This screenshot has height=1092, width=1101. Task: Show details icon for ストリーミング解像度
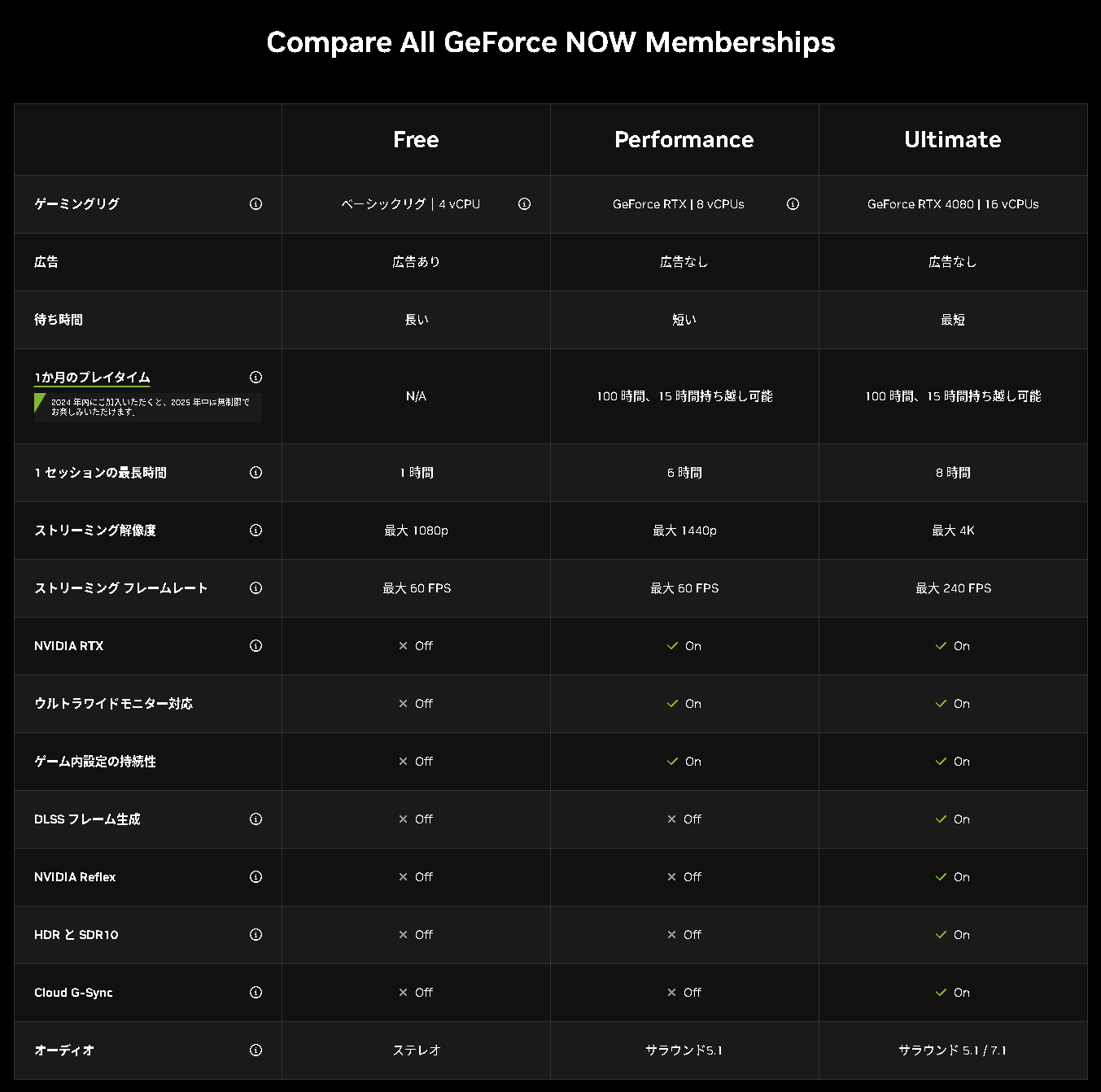pos(256,531)
